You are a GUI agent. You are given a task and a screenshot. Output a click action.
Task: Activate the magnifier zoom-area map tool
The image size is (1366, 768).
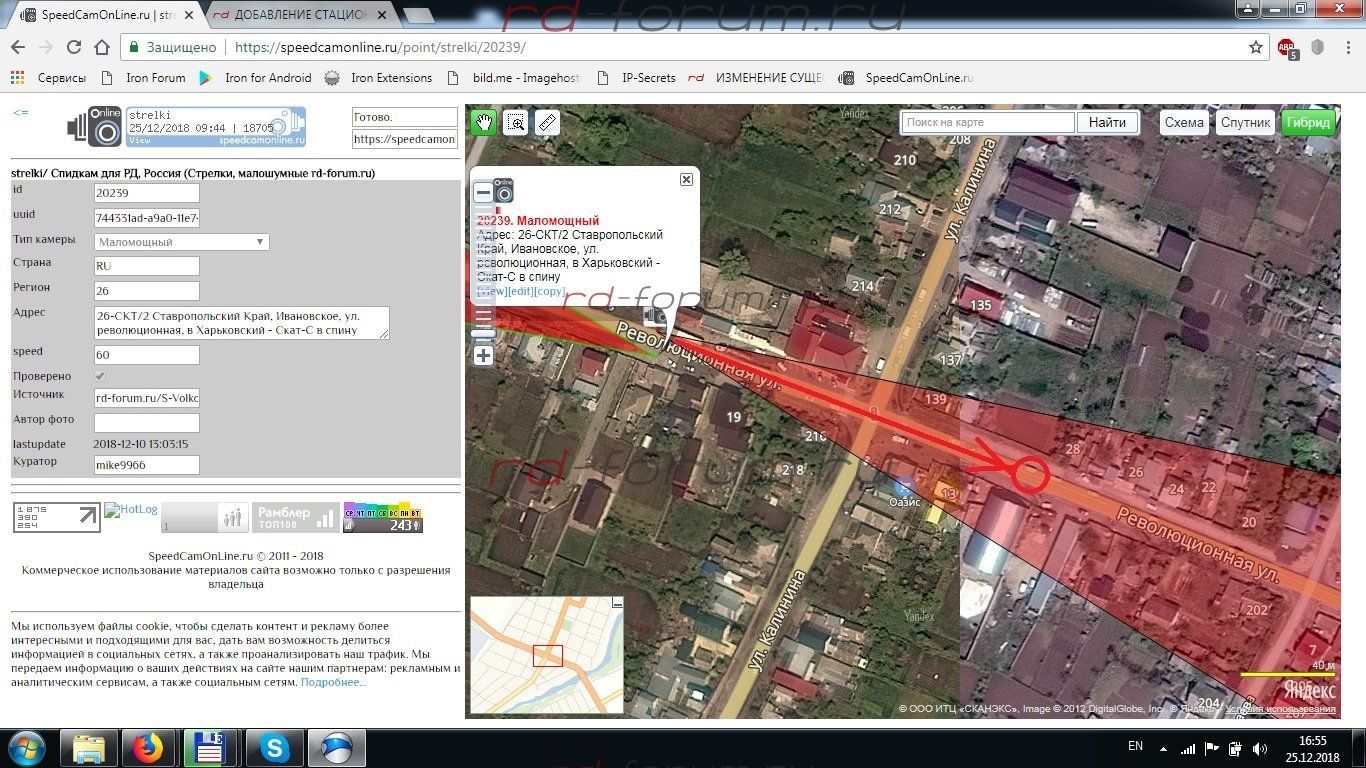coord(515,122)
